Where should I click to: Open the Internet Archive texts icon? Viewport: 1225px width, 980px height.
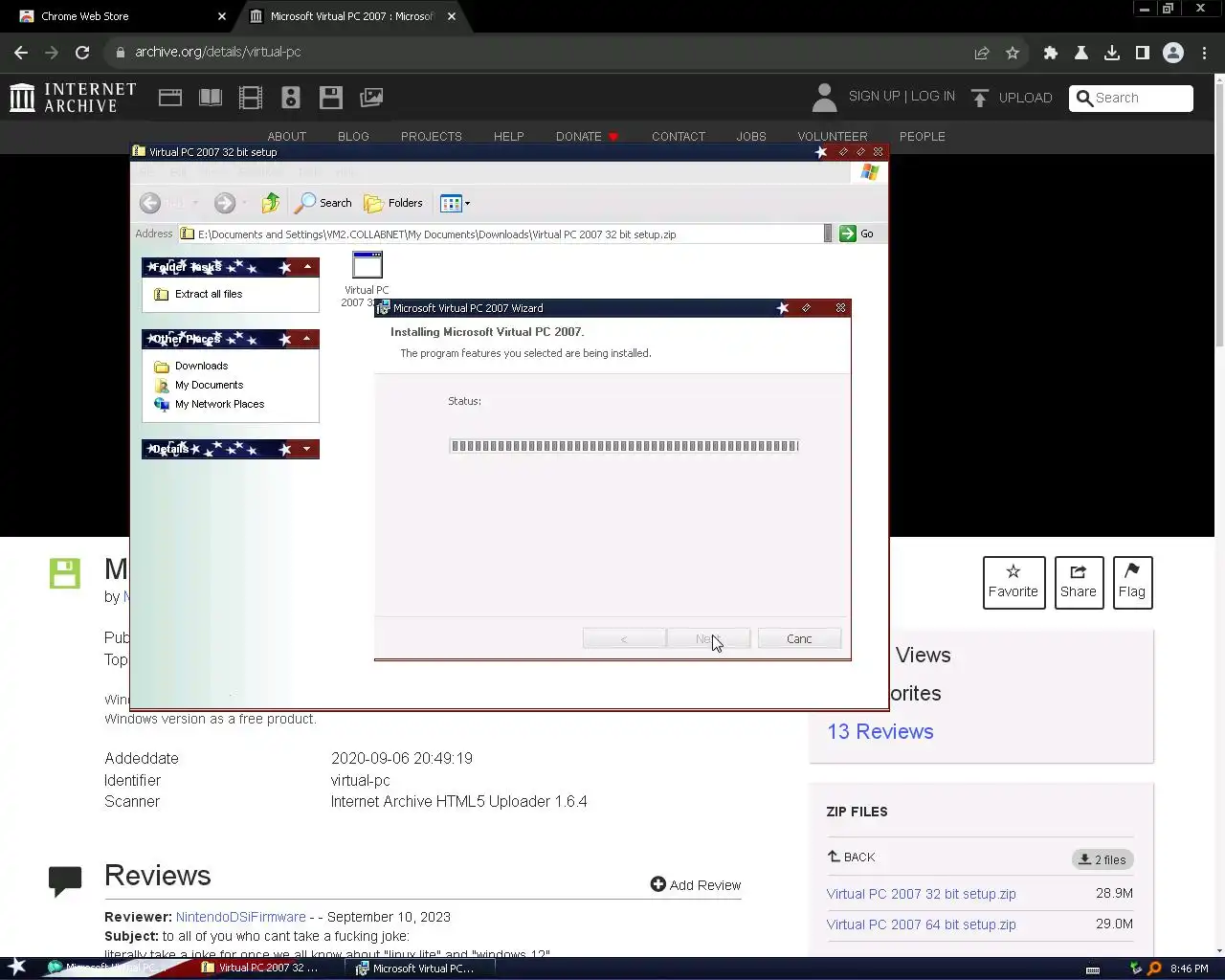pos(211,98)
